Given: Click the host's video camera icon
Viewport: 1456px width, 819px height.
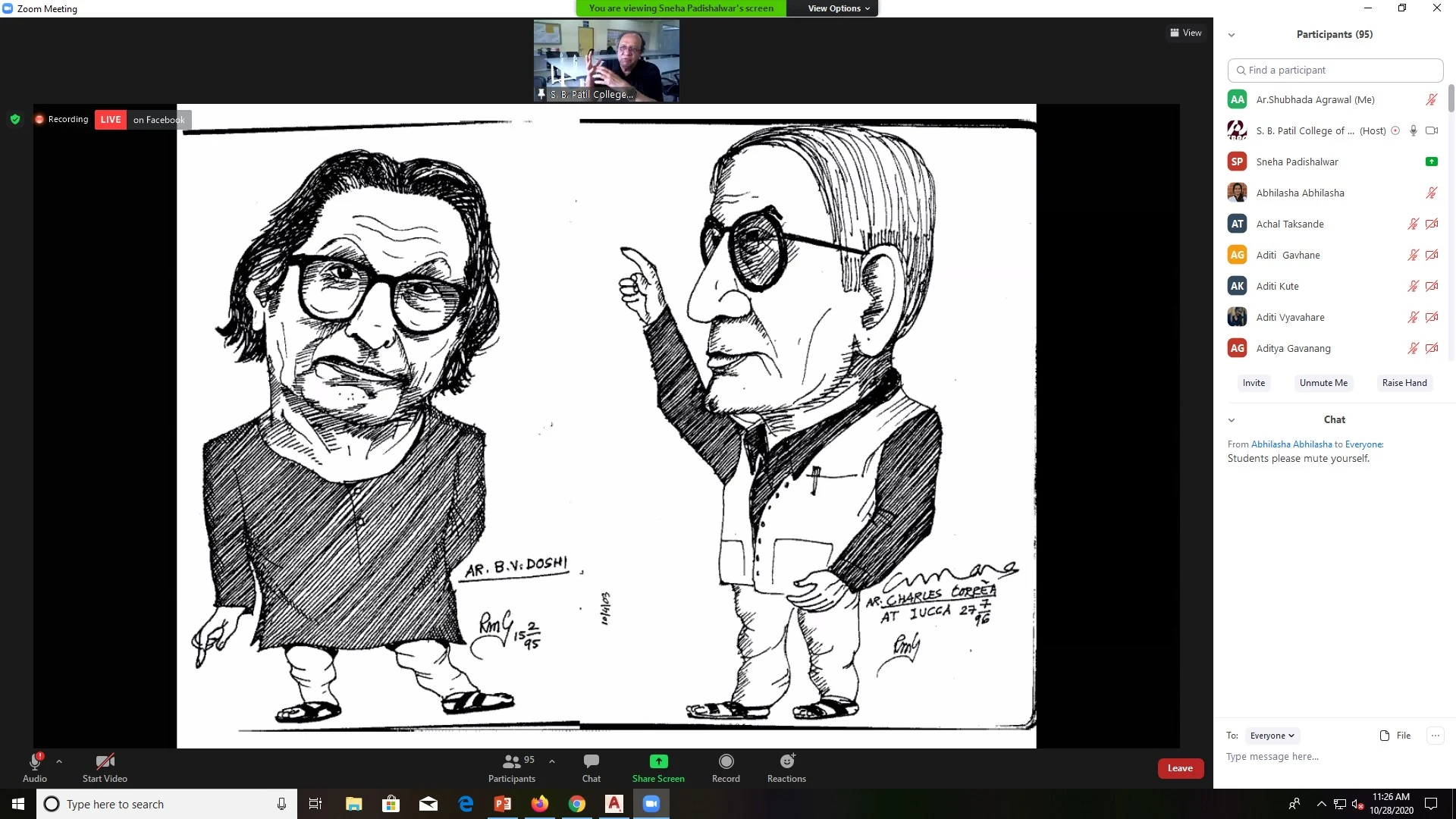Looking at the screenshot, I should [1432, 130].
